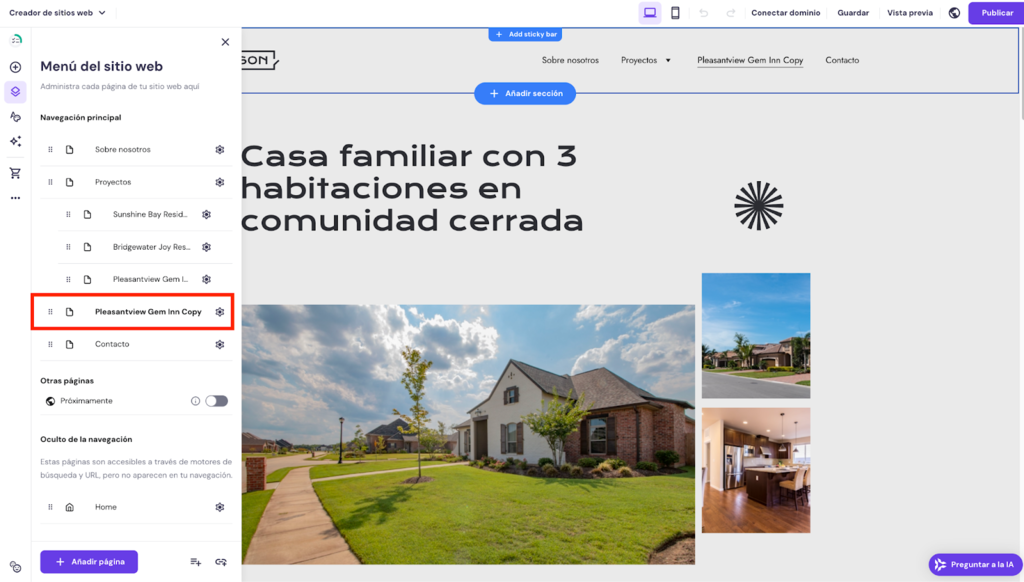Open settings gear for Pleasantview Gem Inn Copy

(220, 311)
